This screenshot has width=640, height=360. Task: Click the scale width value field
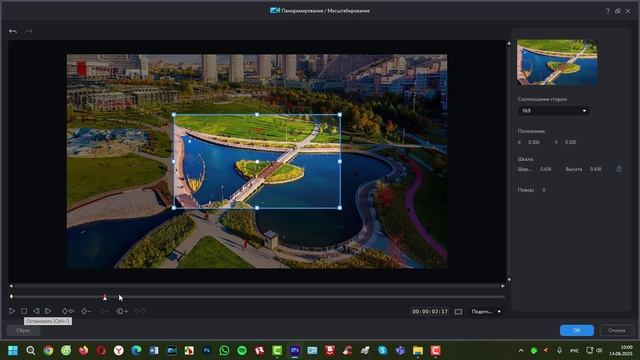[546, 169]
